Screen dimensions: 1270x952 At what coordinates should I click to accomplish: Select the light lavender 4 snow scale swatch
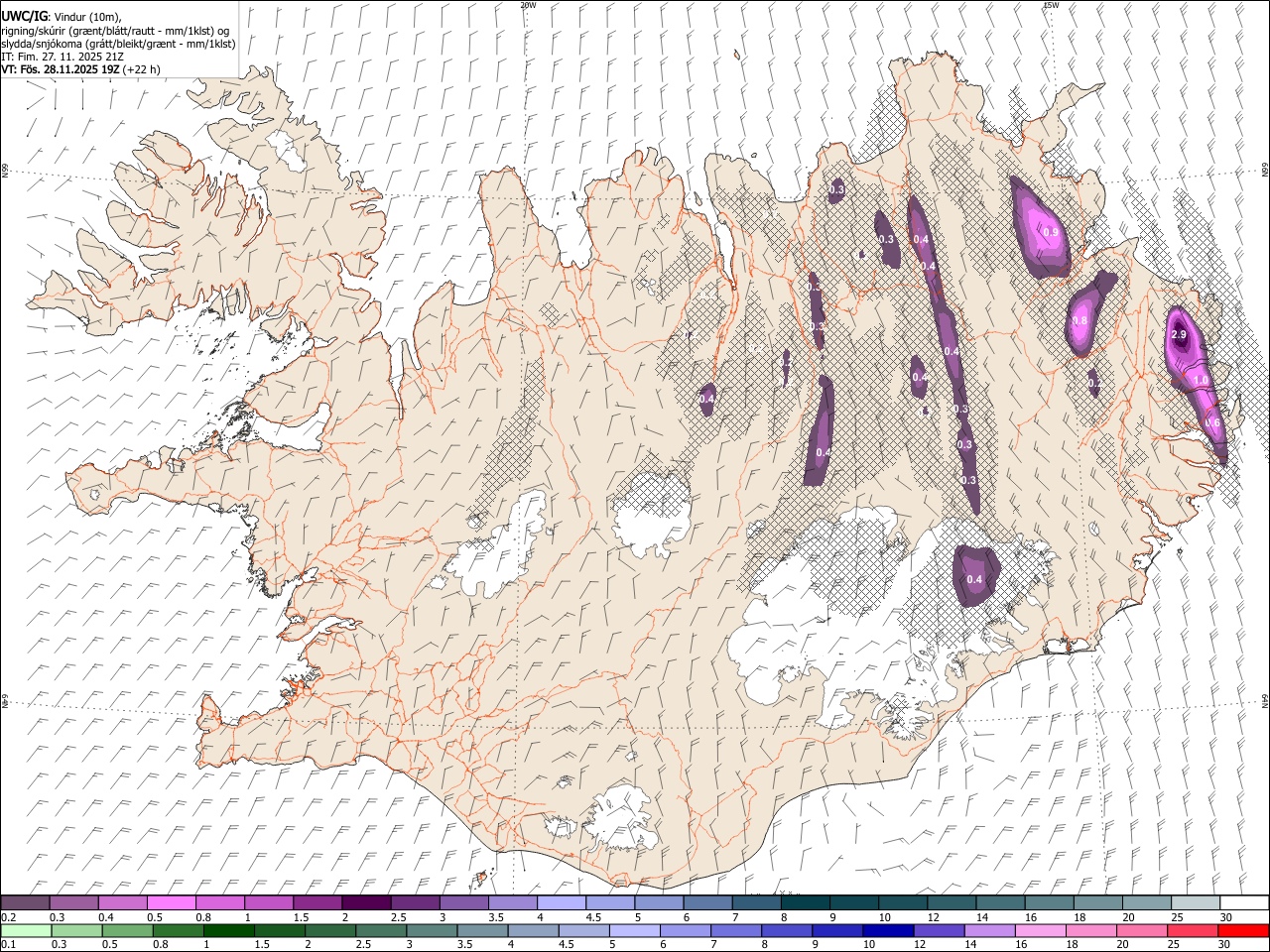coord(561,902)
